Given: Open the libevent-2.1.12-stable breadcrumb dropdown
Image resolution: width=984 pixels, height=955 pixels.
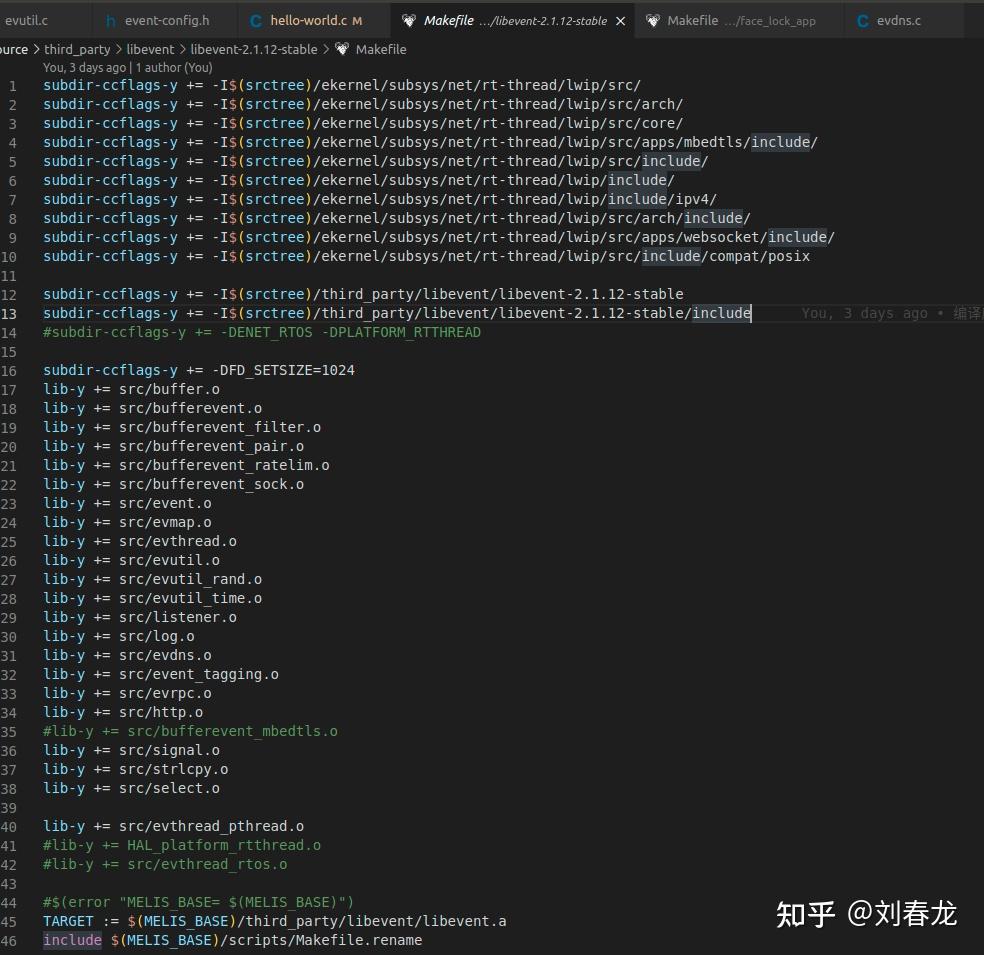Looking at the screenshot, I should [x=254, y=49].
